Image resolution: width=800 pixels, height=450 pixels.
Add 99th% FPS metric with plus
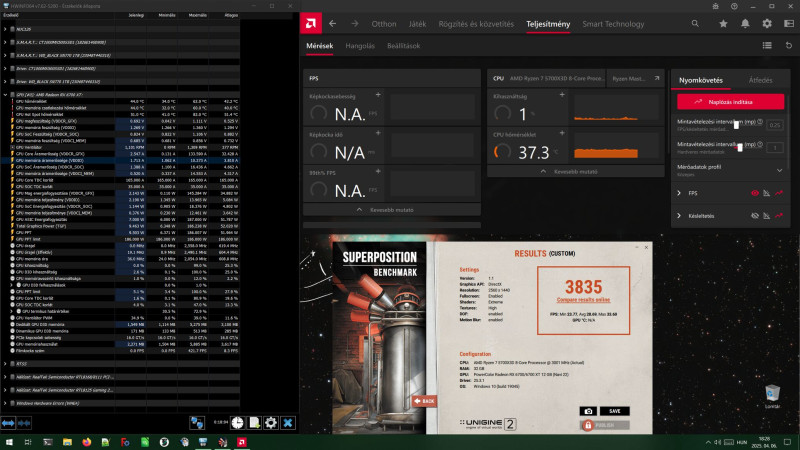[378, 171]
